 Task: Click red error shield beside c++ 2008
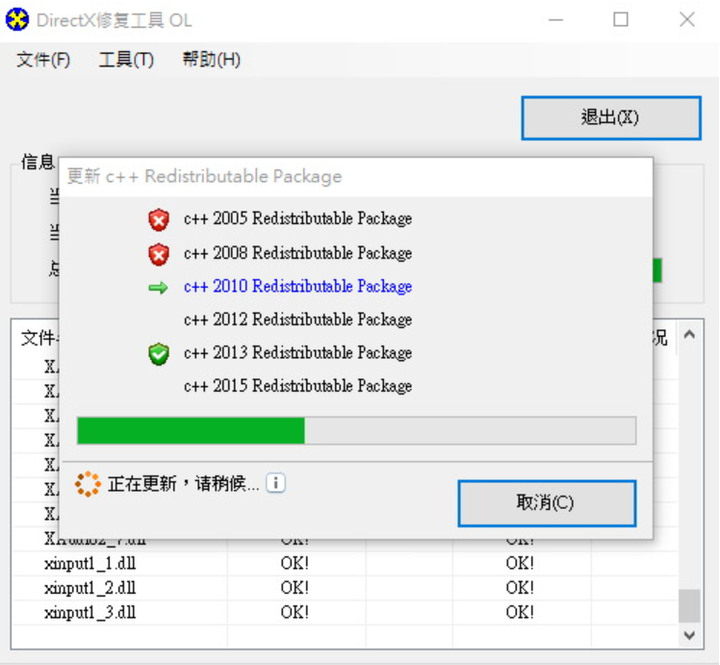click(x=158, y=254)
